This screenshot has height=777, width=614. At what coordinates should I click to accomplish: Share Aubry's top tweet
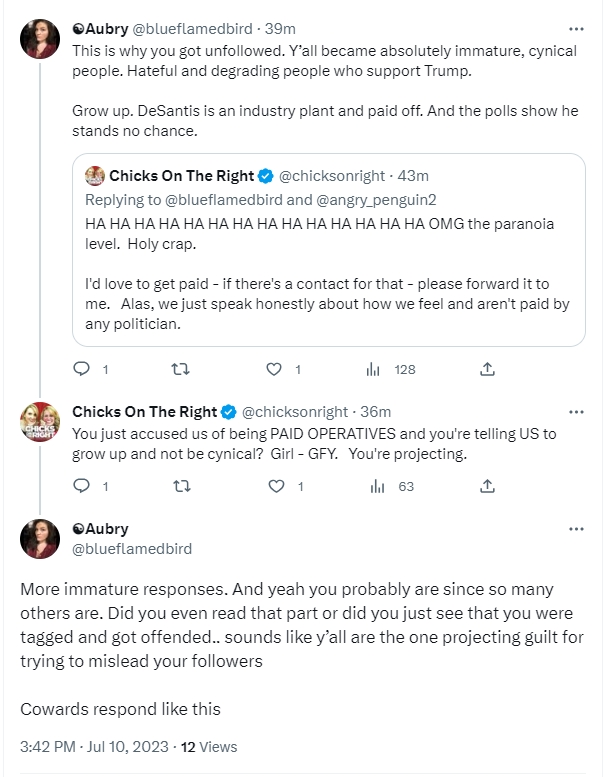pyautogui.click(x=487, y=369)
